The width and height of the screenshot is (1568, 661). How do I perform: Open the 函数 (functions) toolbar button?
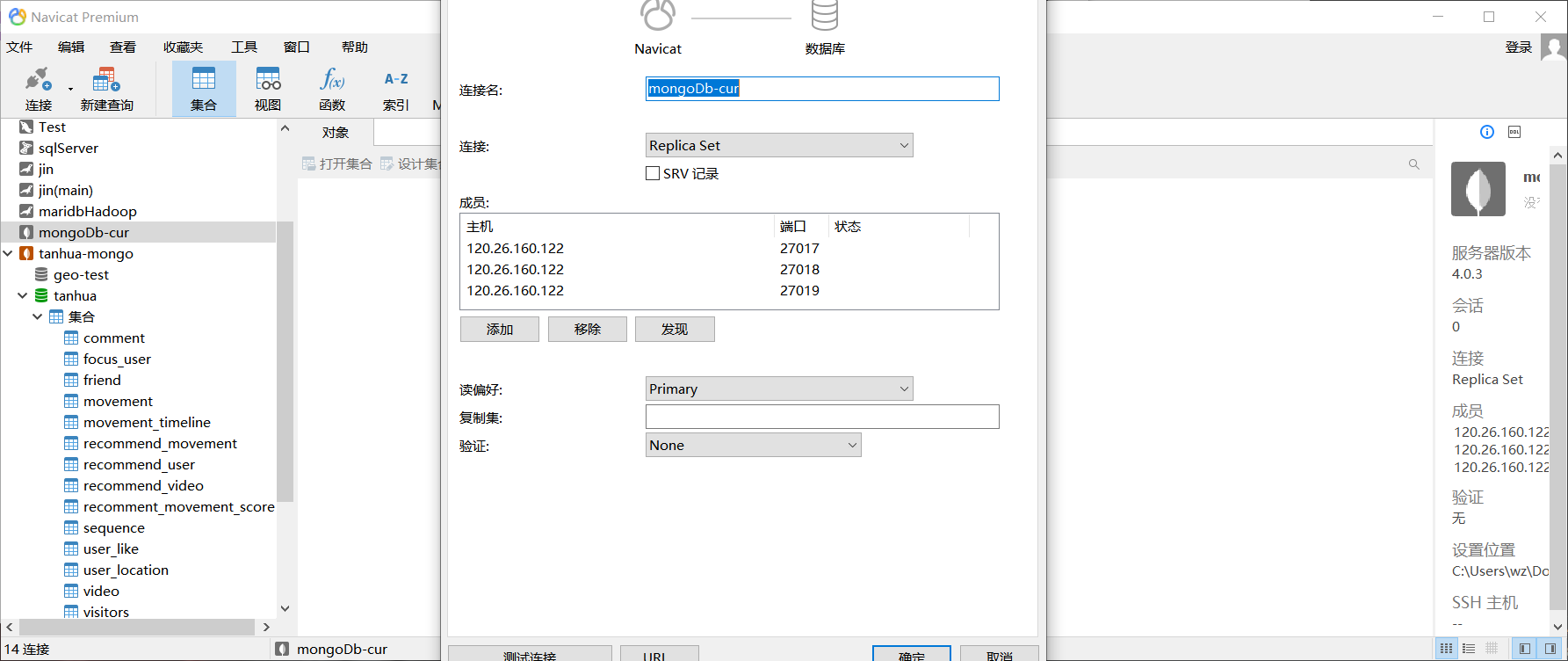pos(332,89)
